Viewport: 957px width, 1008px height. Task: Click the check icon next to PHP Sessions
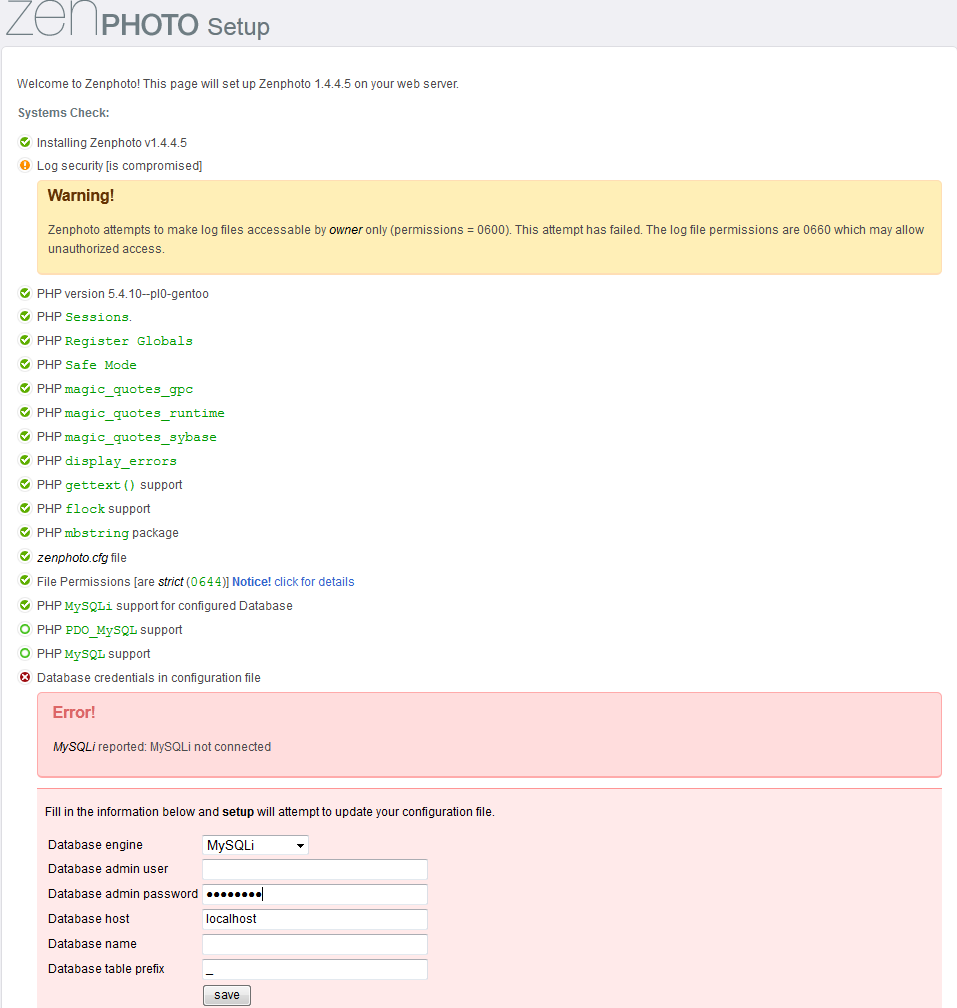pyautogui.click(x=25, y=316)
